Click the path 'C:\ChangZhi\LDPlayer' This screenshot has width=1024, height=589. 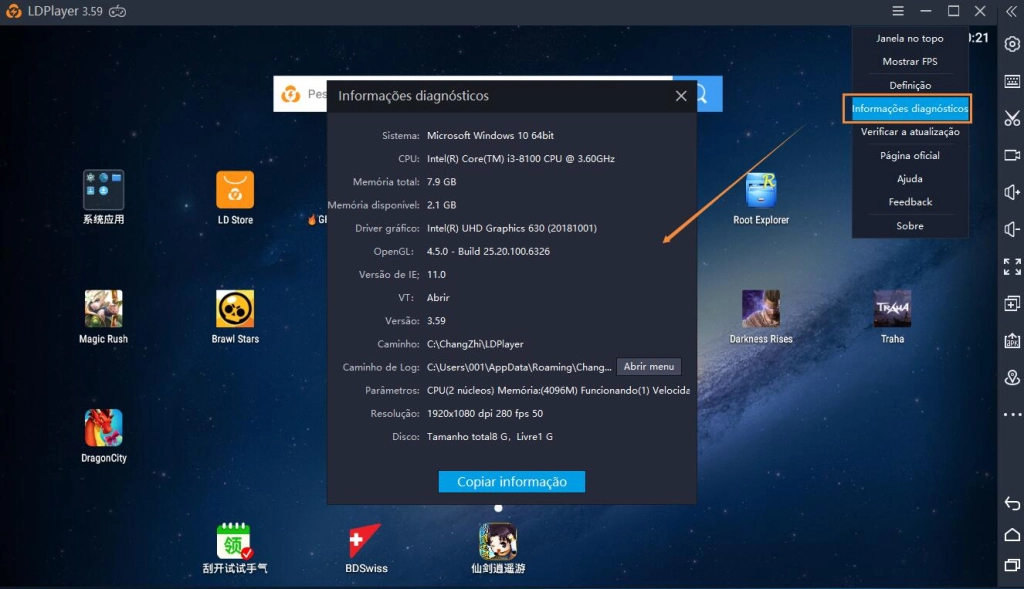coord(475,343)
